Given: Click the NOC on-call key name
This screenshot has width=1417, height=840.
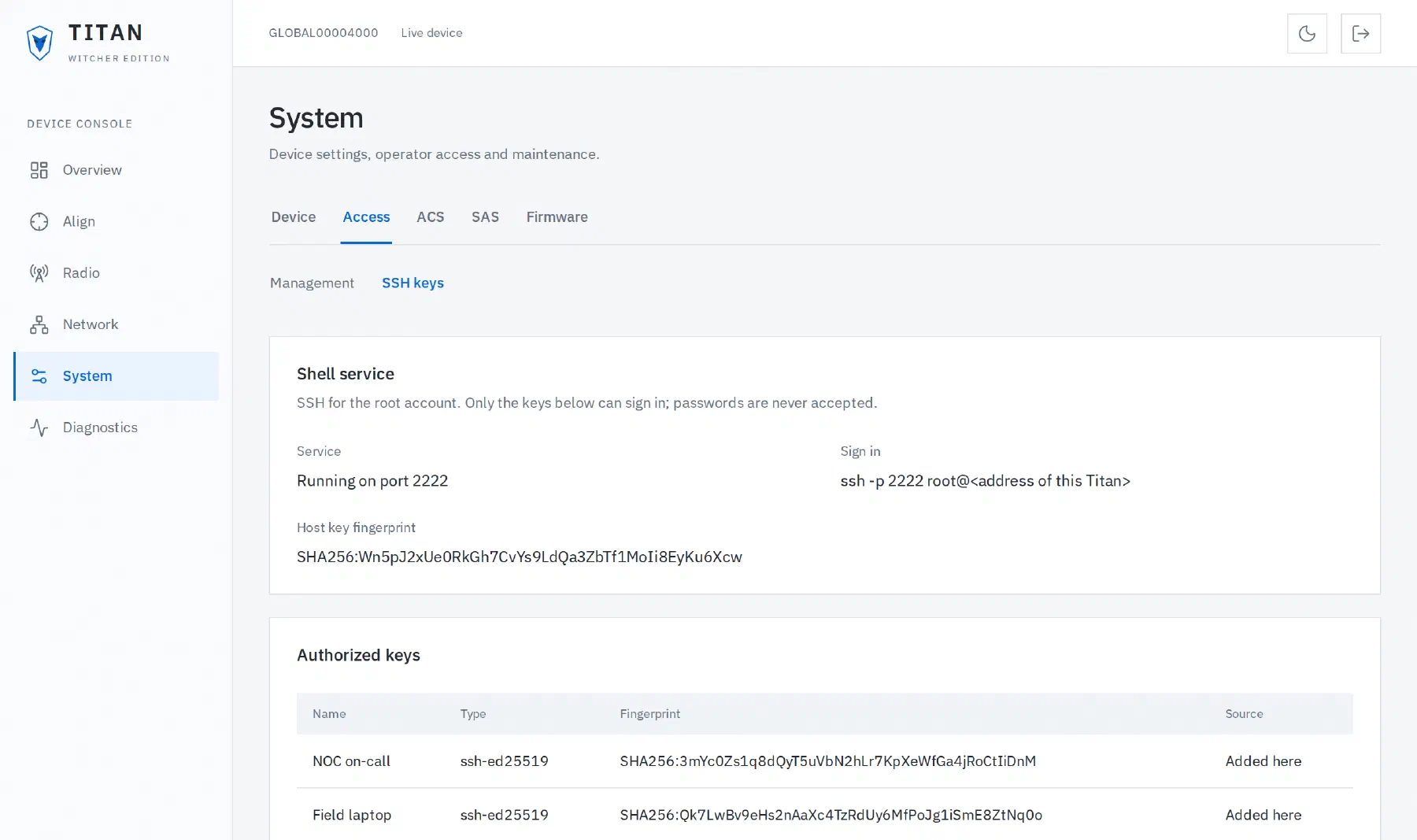Looking at the screenshot, I should point(351,761).
